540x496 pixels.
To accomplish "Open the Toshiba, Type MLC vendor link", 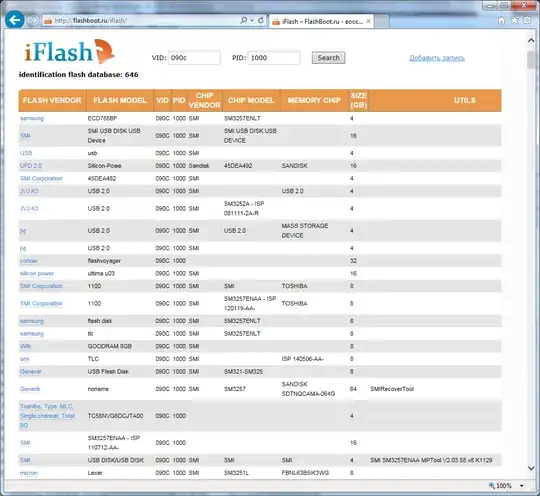I will [x=47, y=416].
